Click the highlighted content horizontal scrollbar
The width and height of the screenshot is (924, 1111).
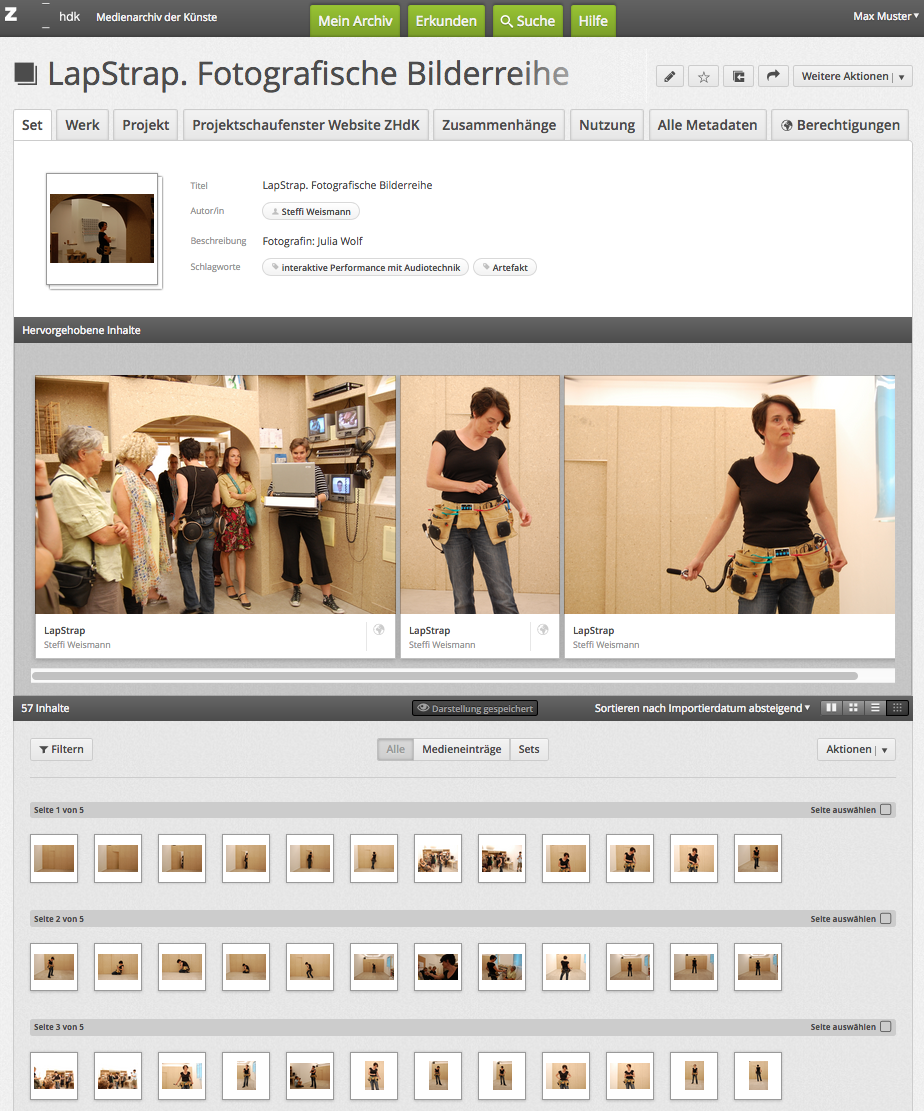(445, 676)
